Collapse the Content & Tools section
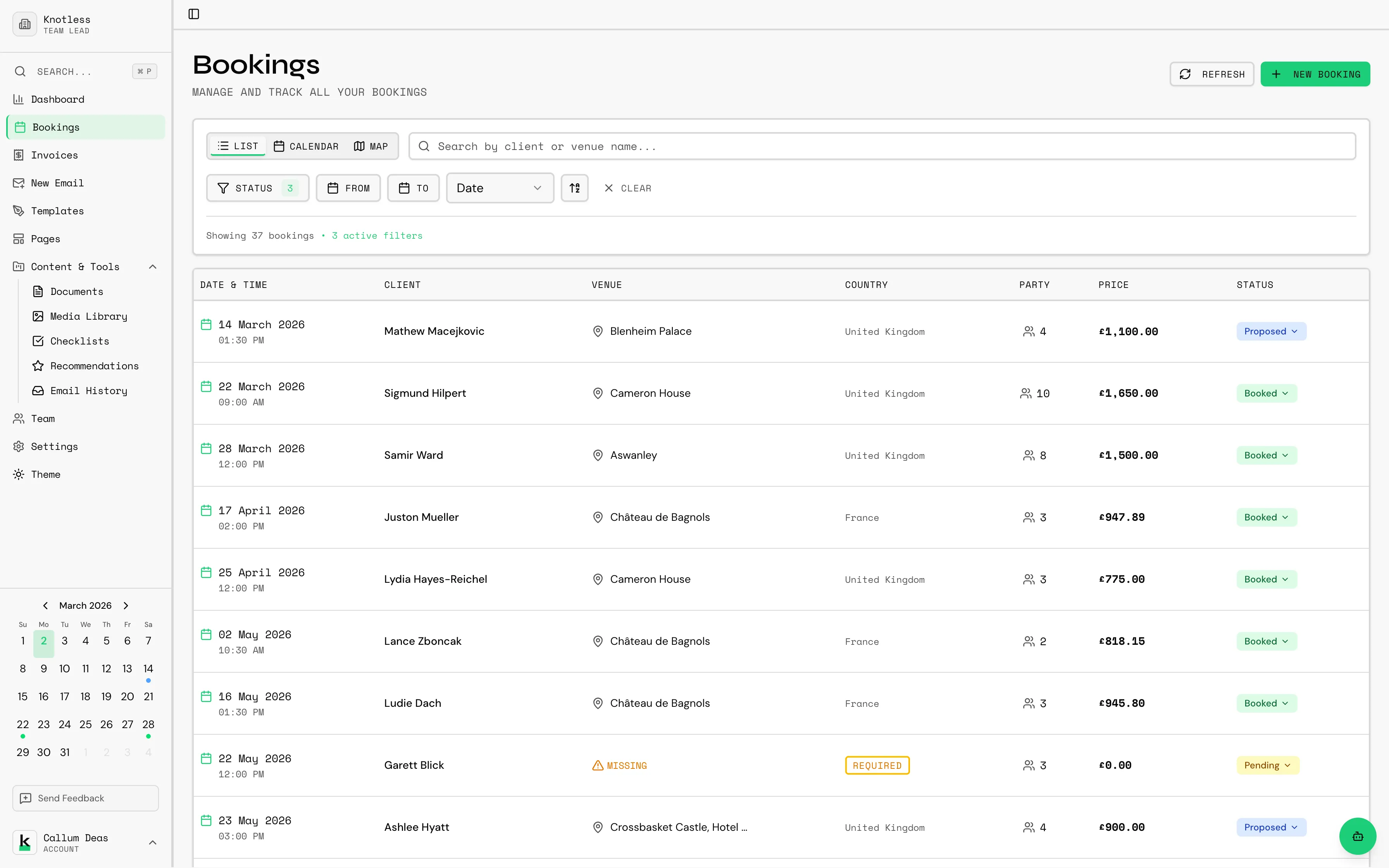The height and width of the screenshot is (868, 1389). pyautogui.click(x=152, y=266)
